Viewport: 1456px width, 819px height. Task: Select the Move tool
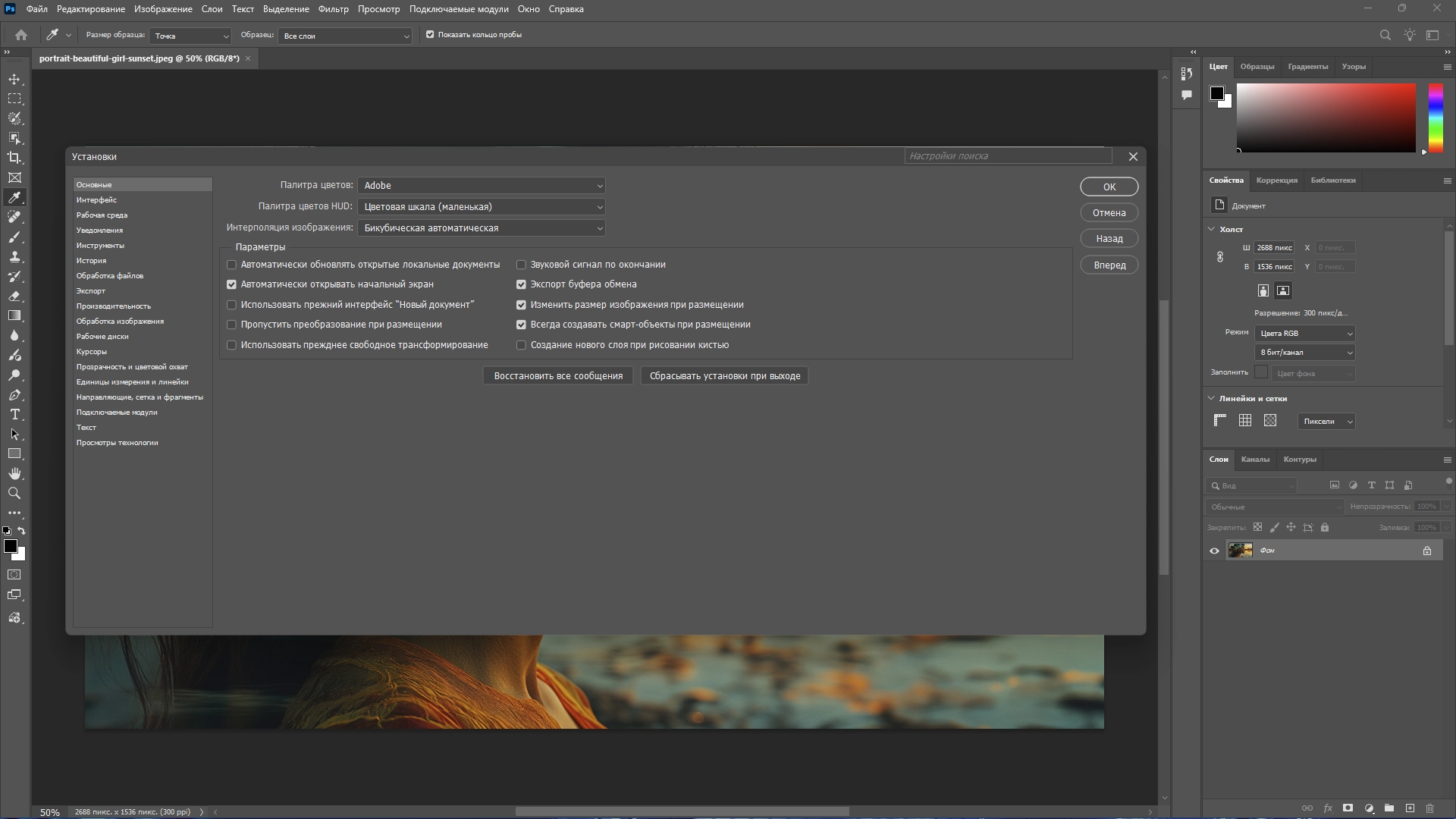(x=14, y=80)
